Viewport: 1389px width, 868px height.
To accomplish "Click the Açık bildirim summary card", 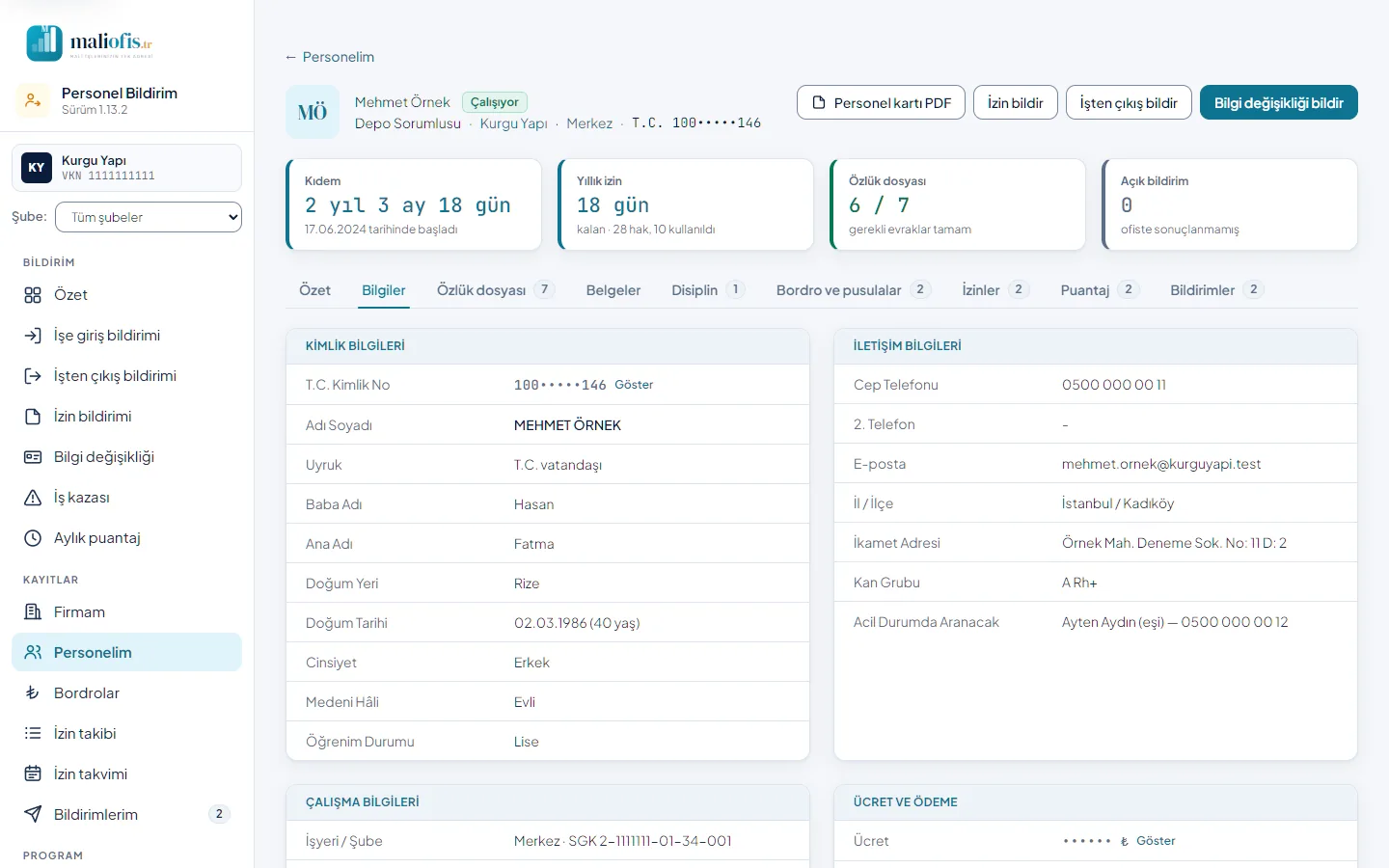I will pos(1230,204).
